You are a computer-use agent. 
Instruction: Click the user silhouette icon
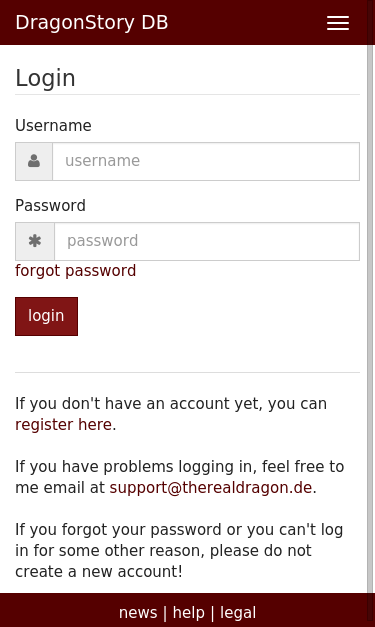(34, 161)
